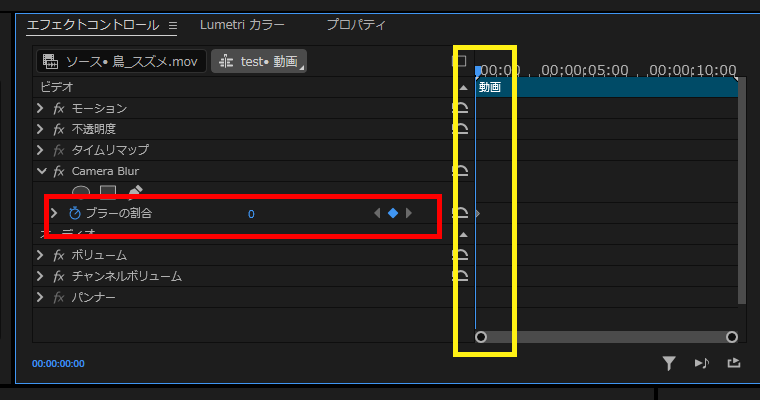This screenshot has height=400, width=760.
Task: Reset the ボリューム effect
Action: coord(460,255)
